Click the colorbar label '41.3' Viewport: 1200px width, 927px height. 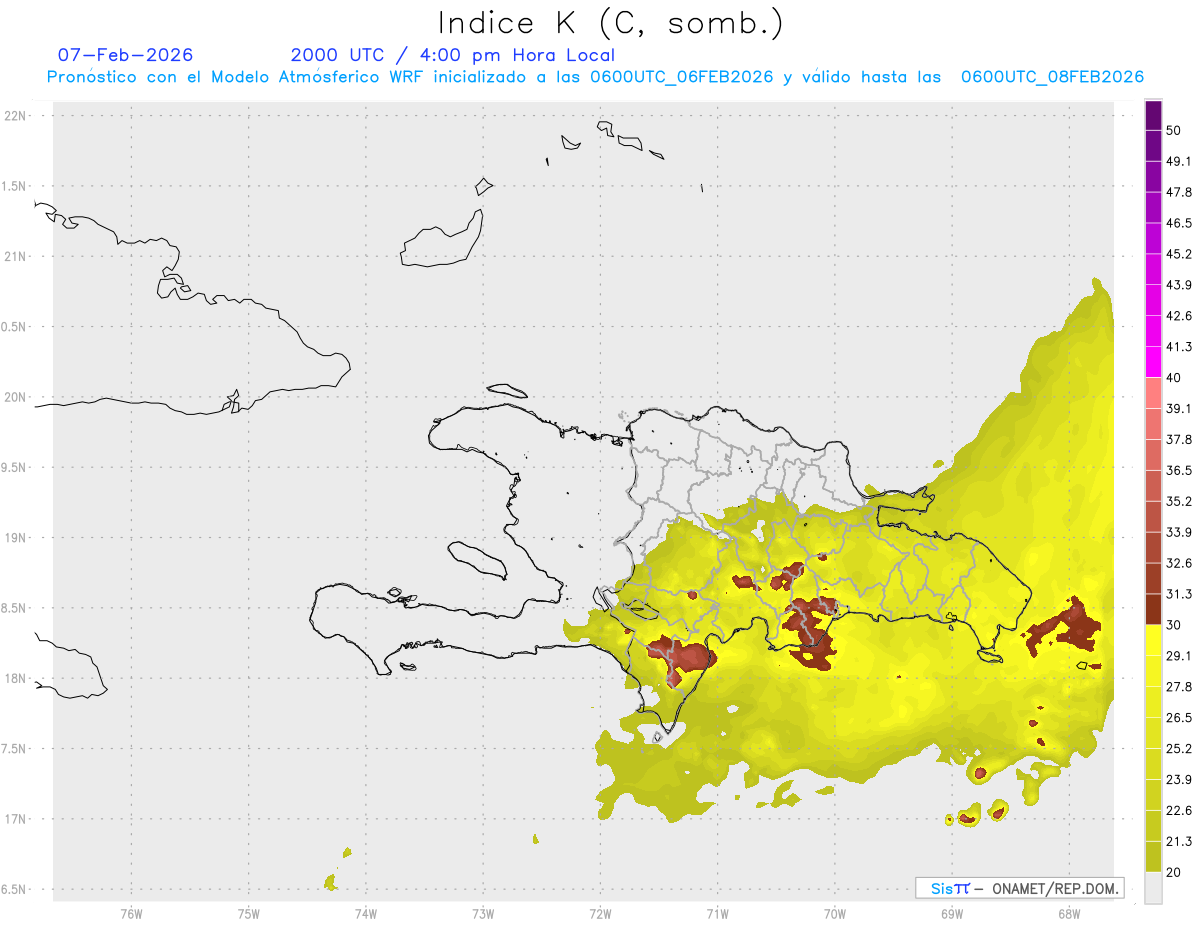click(x=1178, y=347)
